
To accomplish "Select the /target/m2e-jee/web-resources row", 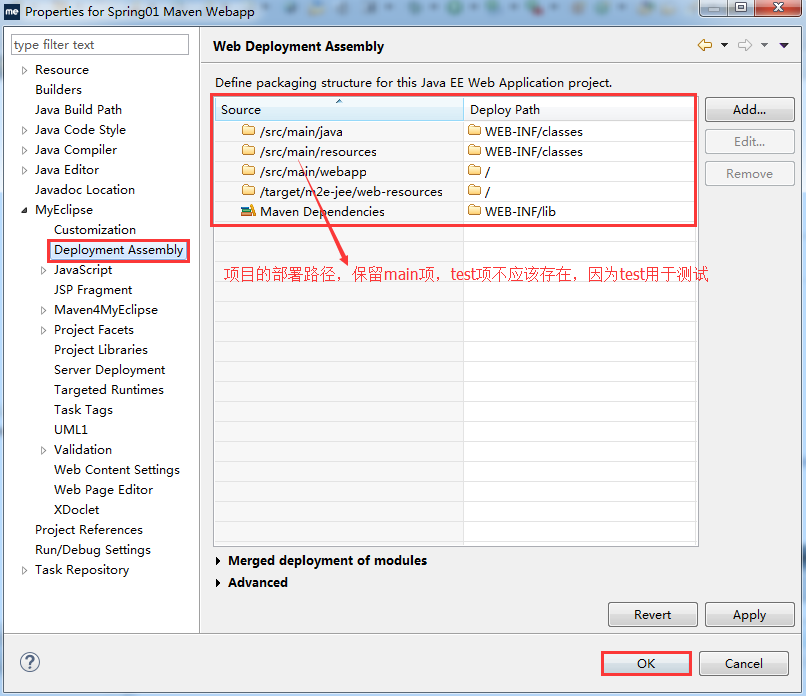I will point(454,191).
